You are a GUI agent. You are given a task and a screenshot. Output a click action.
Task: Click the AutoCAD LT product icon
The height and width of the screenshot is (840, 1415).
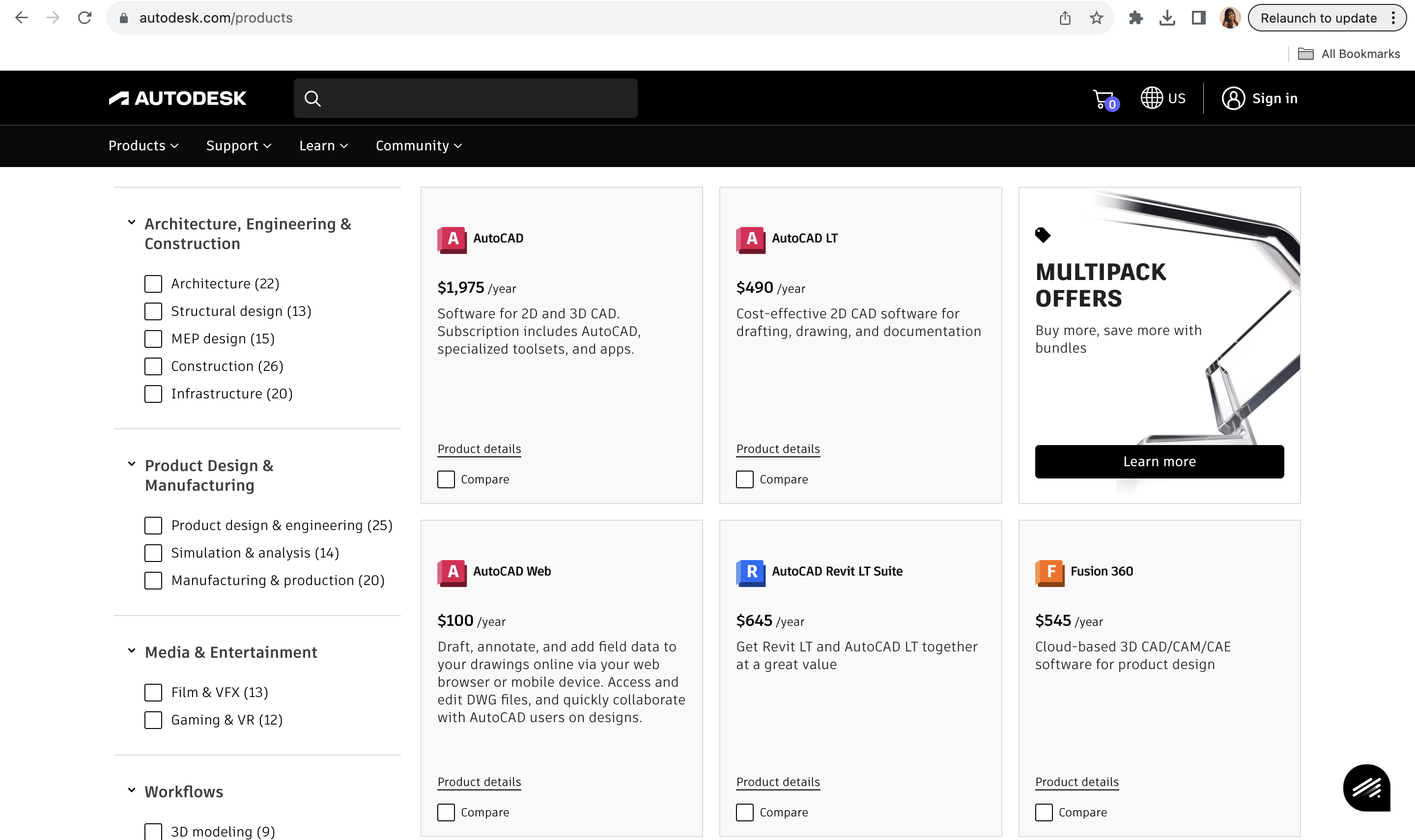click(751, 240)
